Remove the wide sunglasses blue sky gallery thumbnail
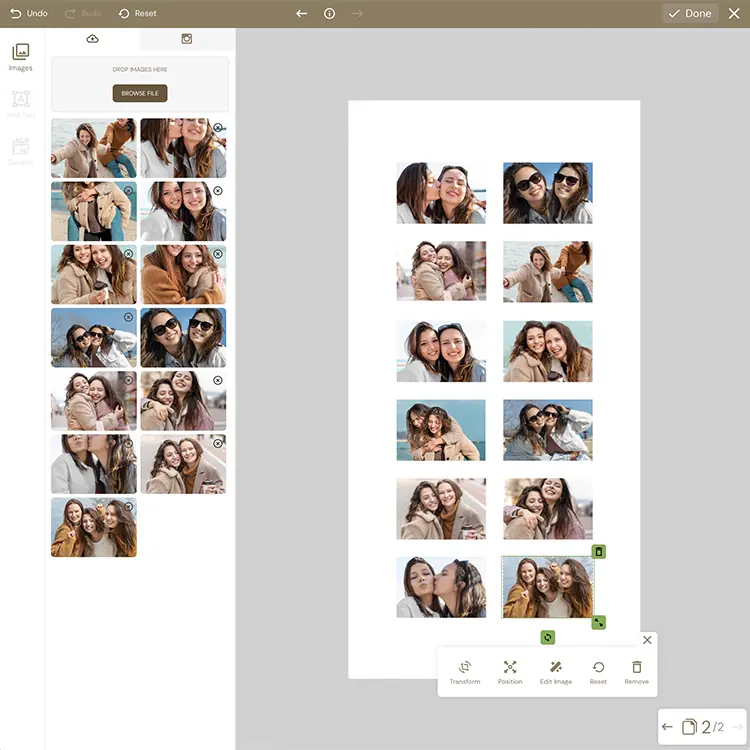750x750 pixels. [x=128, y=317]
